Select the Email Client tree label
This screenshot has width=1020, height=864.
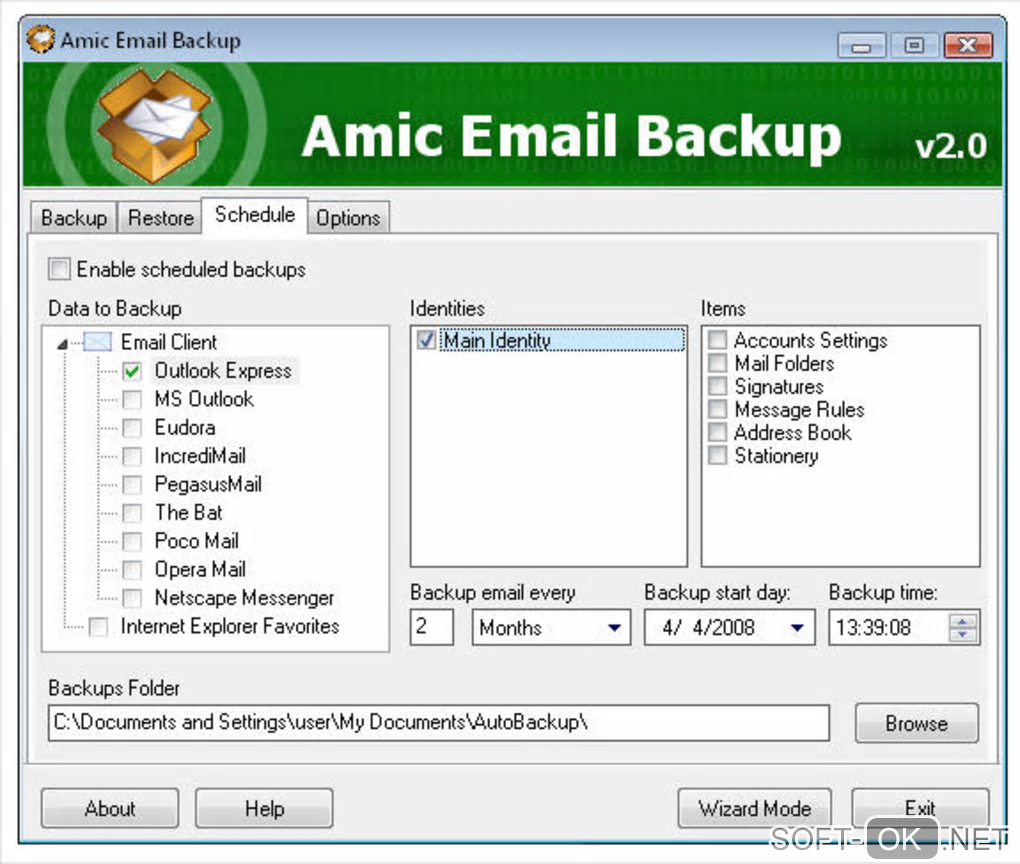(169, 342)
